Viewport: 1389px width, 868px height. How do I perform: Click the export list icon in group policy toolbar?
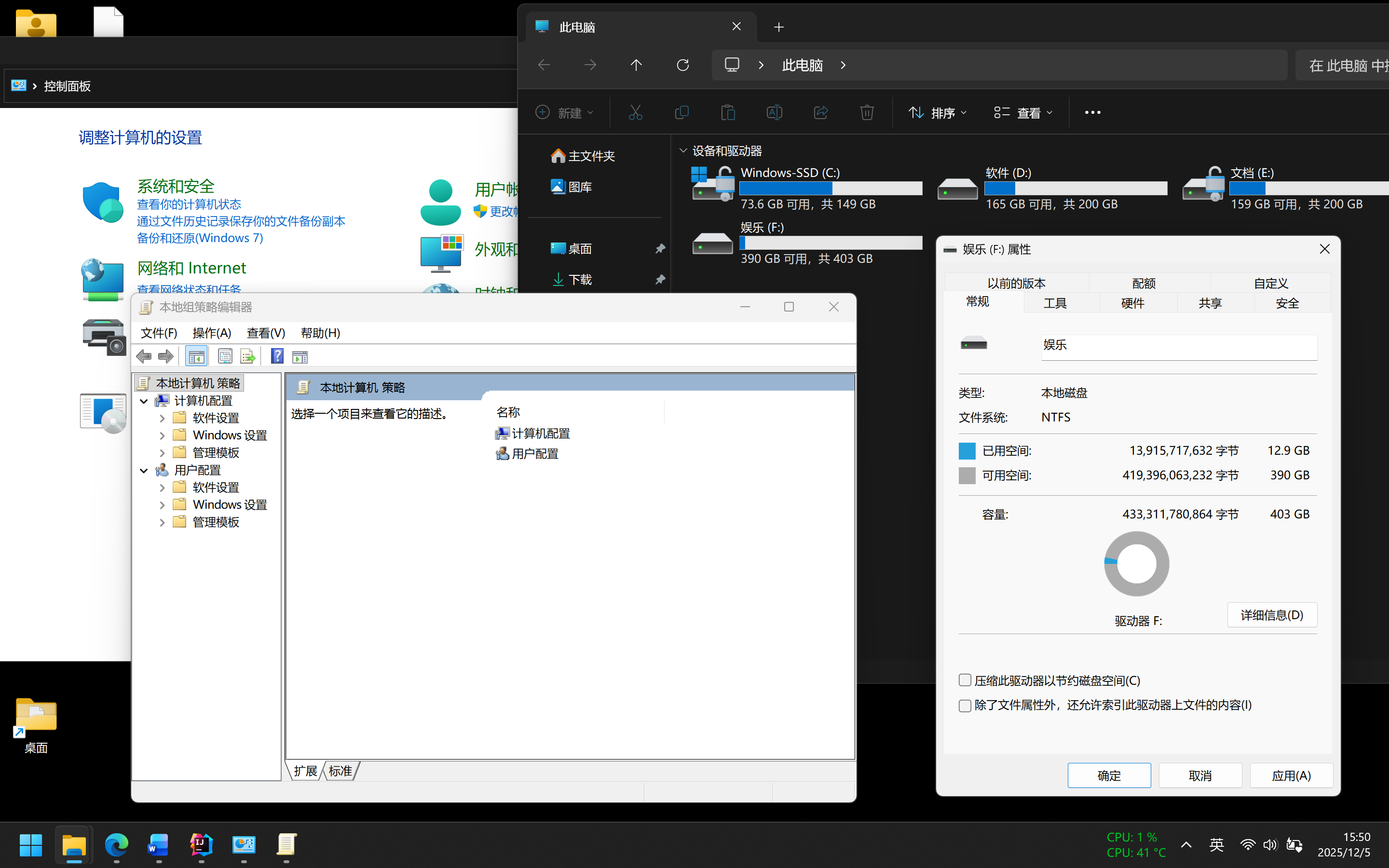tap(248, 356)
